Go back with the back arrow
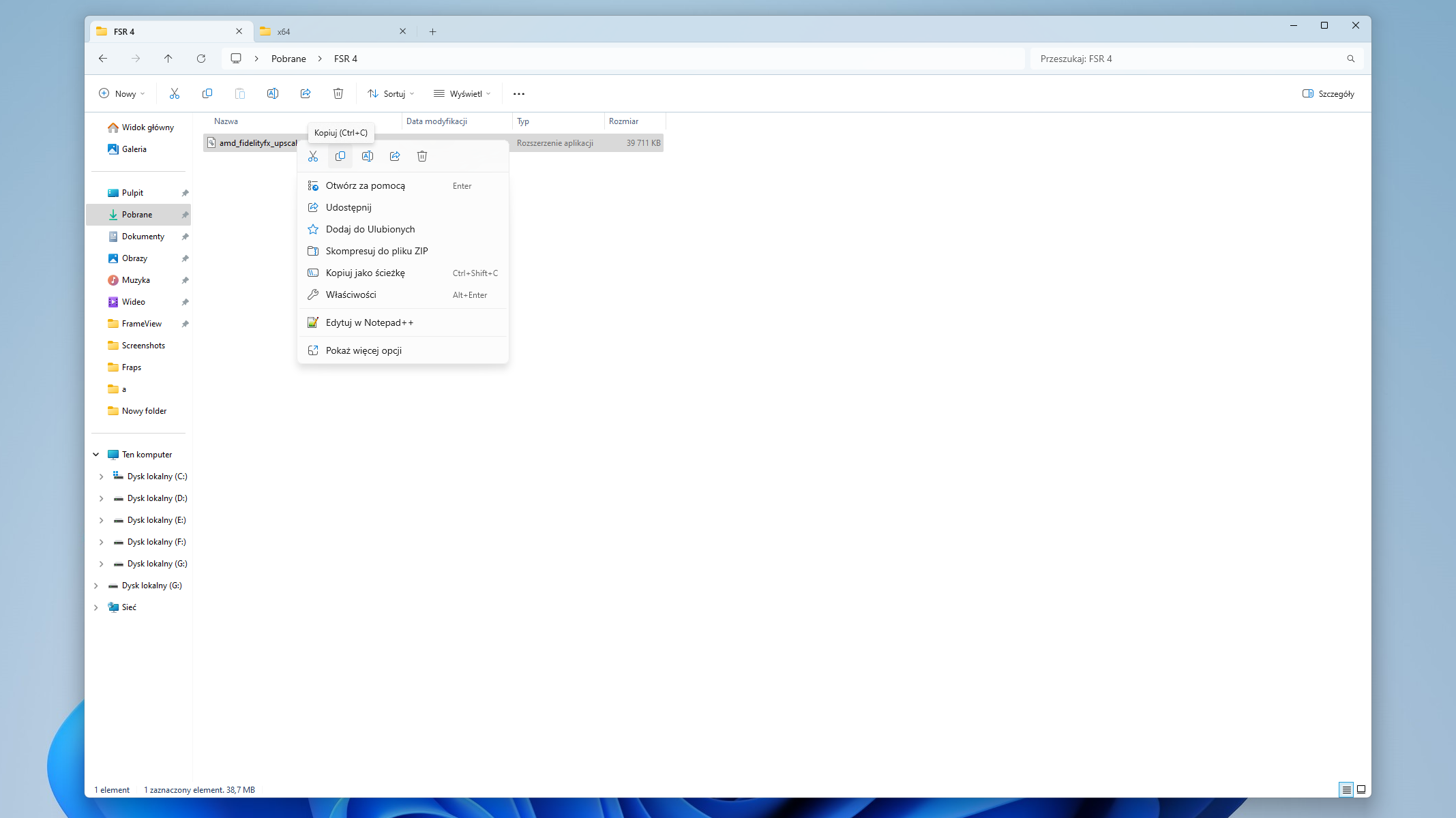Image resolution: width=1456 pixels, height=818 pixels. pyautogui.click(x=103, y=59)
